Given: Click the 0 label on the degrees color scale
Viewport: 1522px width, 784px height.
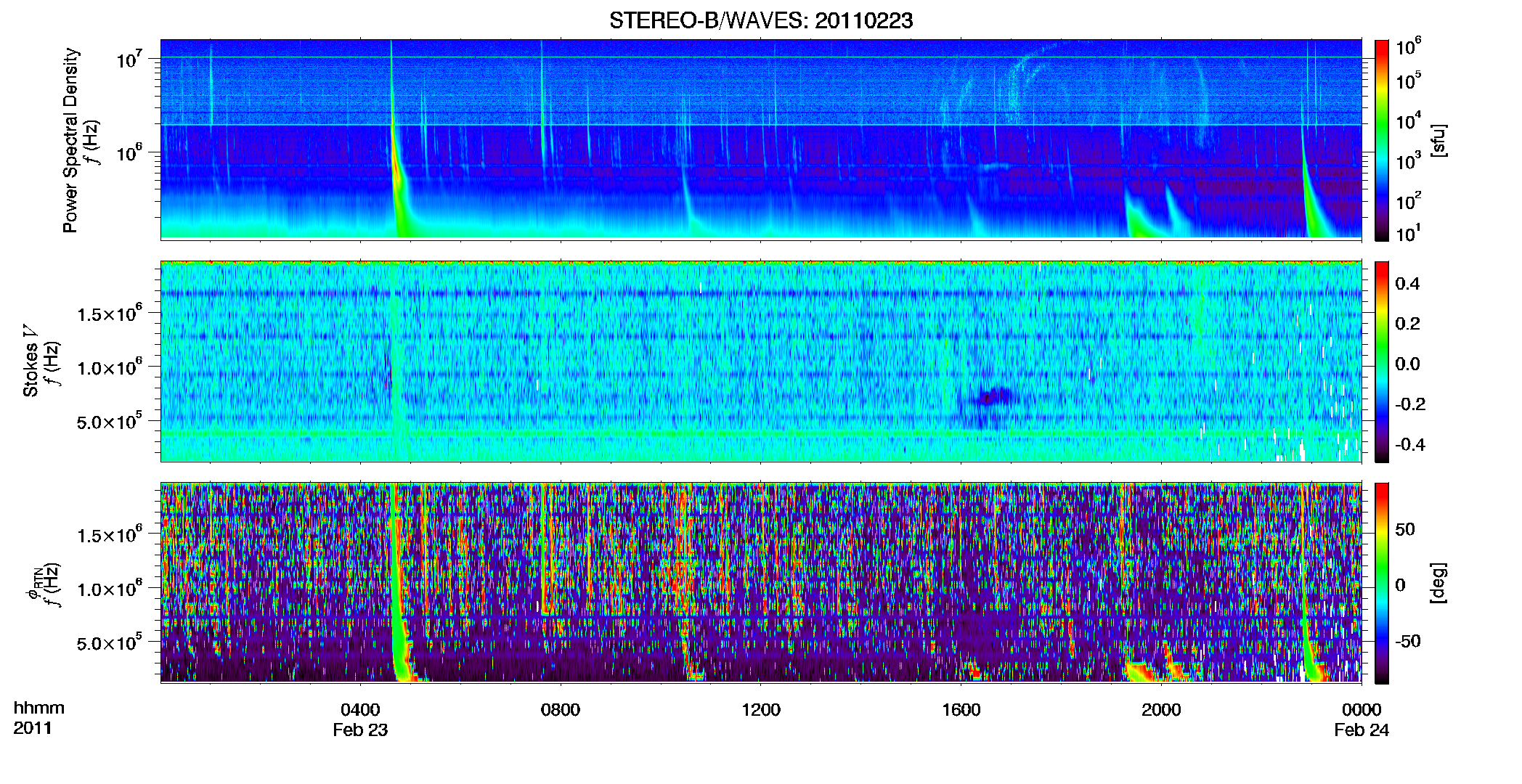Looking at the screenshot, I should pos(1401,585).
